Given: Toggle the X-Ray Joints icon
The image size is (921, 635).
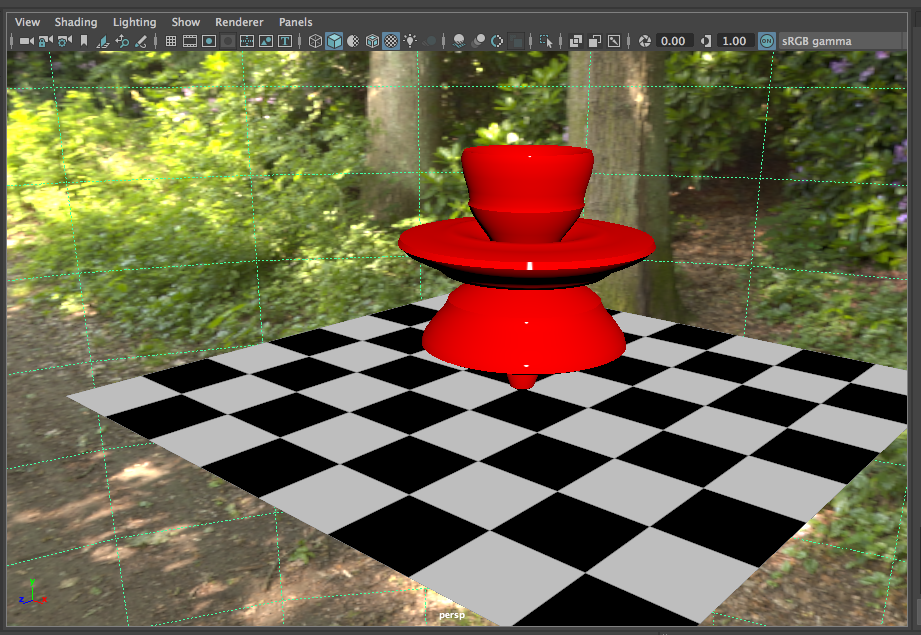Looking at the screenshot, I should 614,41.
